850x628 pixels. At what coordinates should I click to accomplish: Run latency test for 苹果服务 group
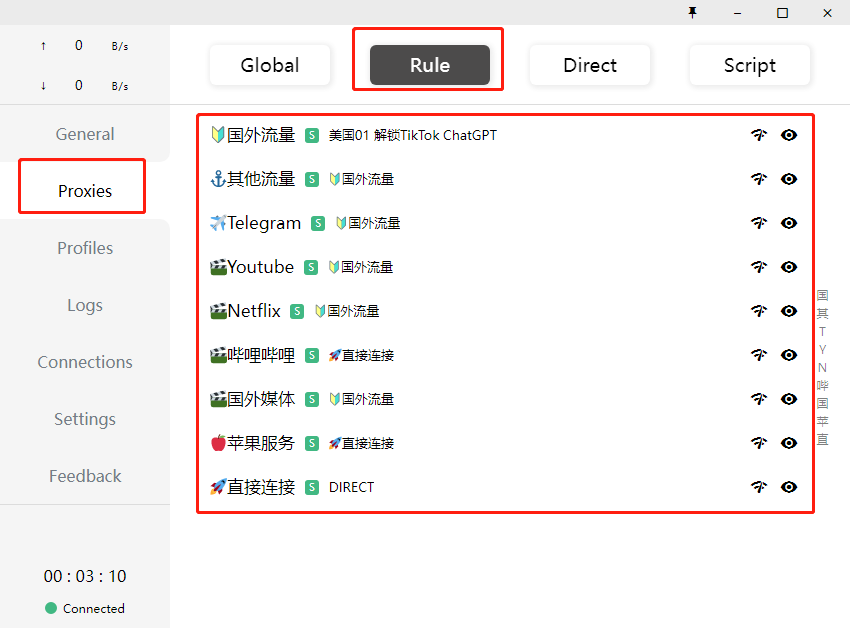(759, 443)
